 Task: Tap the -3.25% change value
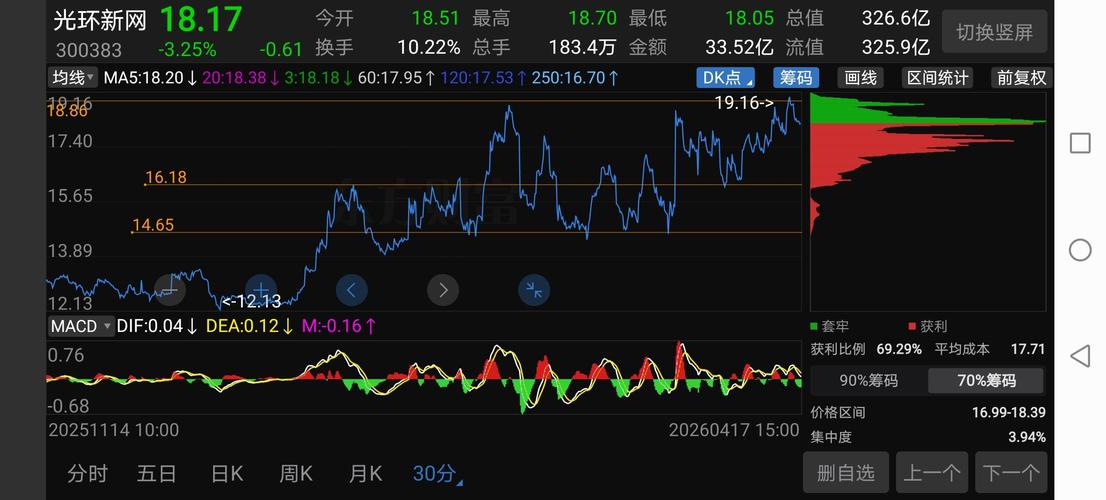[x=187, y=49]
